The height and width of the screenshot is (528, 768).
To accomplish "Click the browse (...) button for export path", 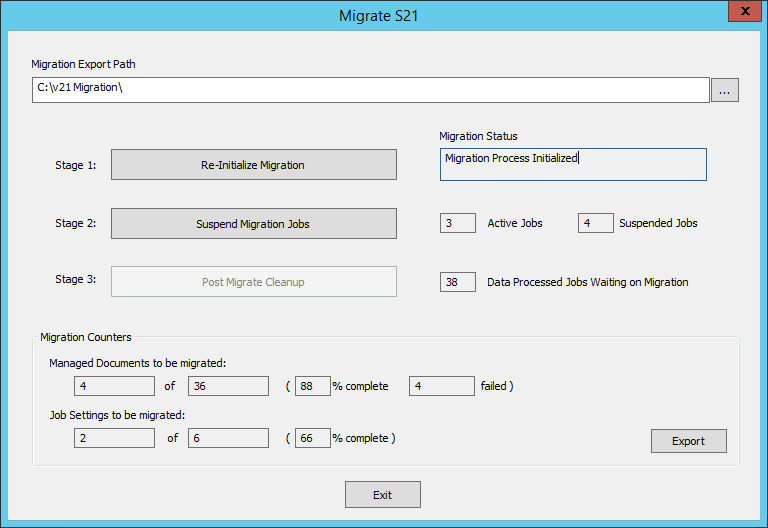I will coord(724,90).
